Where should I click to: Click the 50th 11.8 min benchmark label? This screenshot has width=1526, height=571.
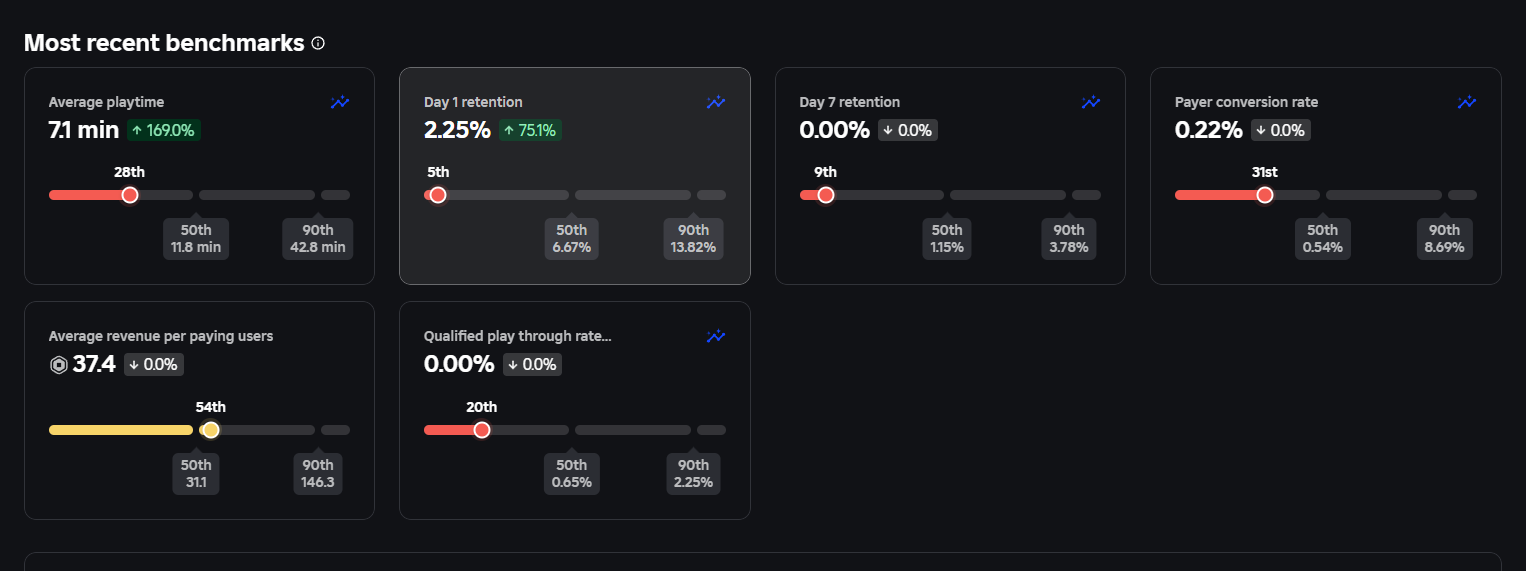(x=196, y=239)
